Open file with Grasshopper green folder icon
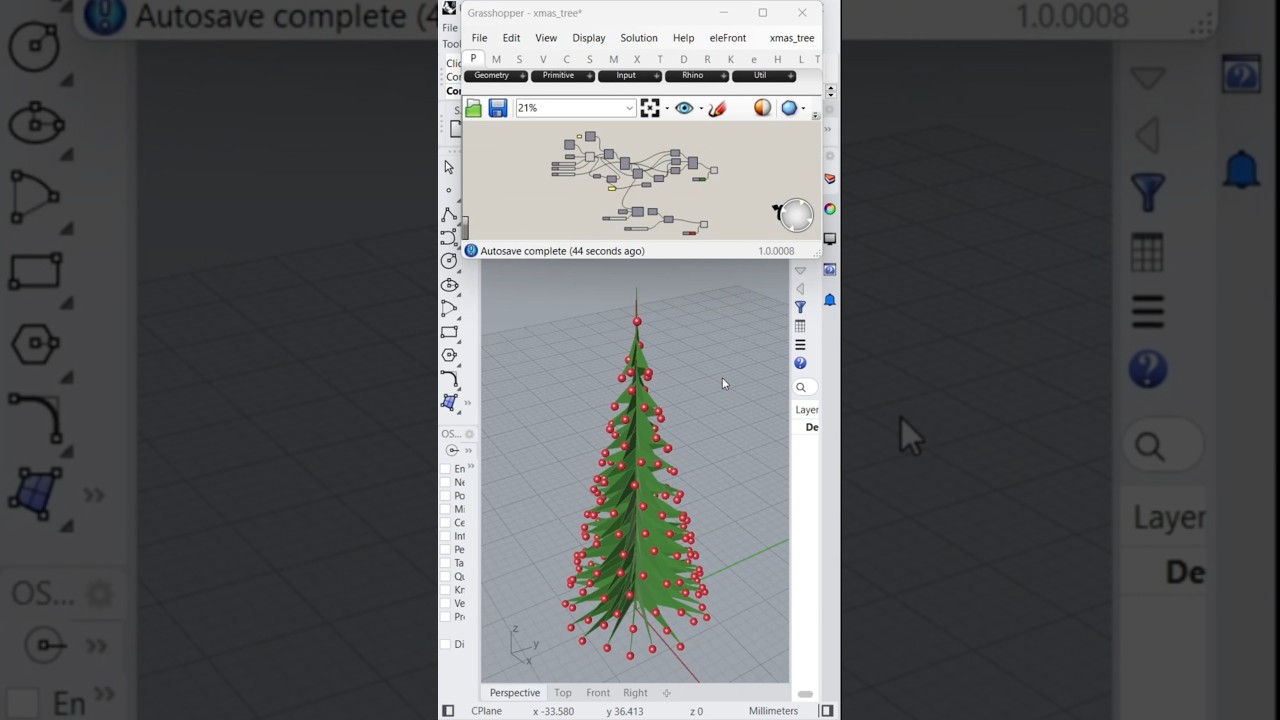This screenshot has height=720, width=1280. point(474,108)
